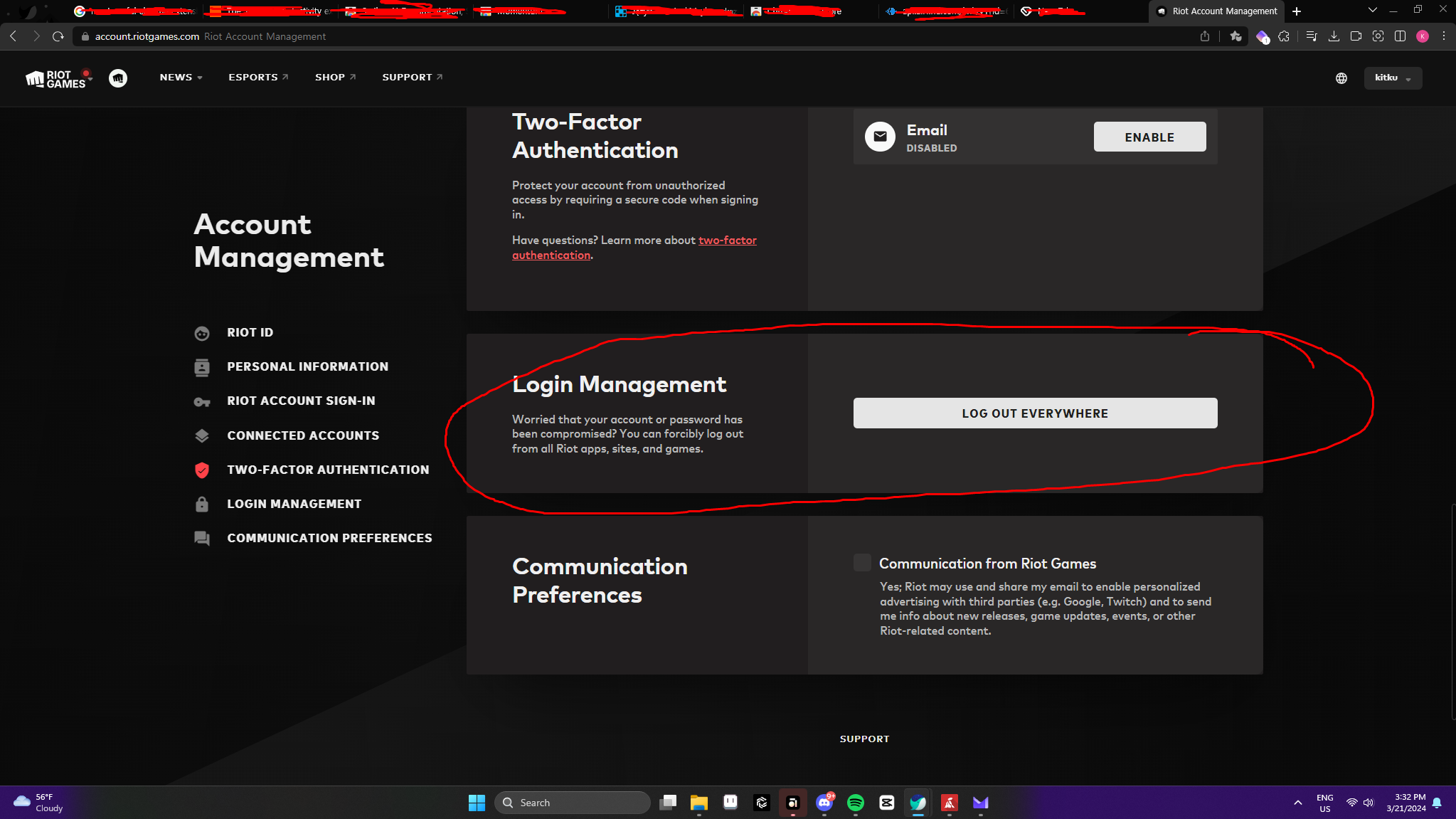Open the kitku account dropdown
The height and width of the screenshot is (819, 1456).
click(x=1391, y=78)
